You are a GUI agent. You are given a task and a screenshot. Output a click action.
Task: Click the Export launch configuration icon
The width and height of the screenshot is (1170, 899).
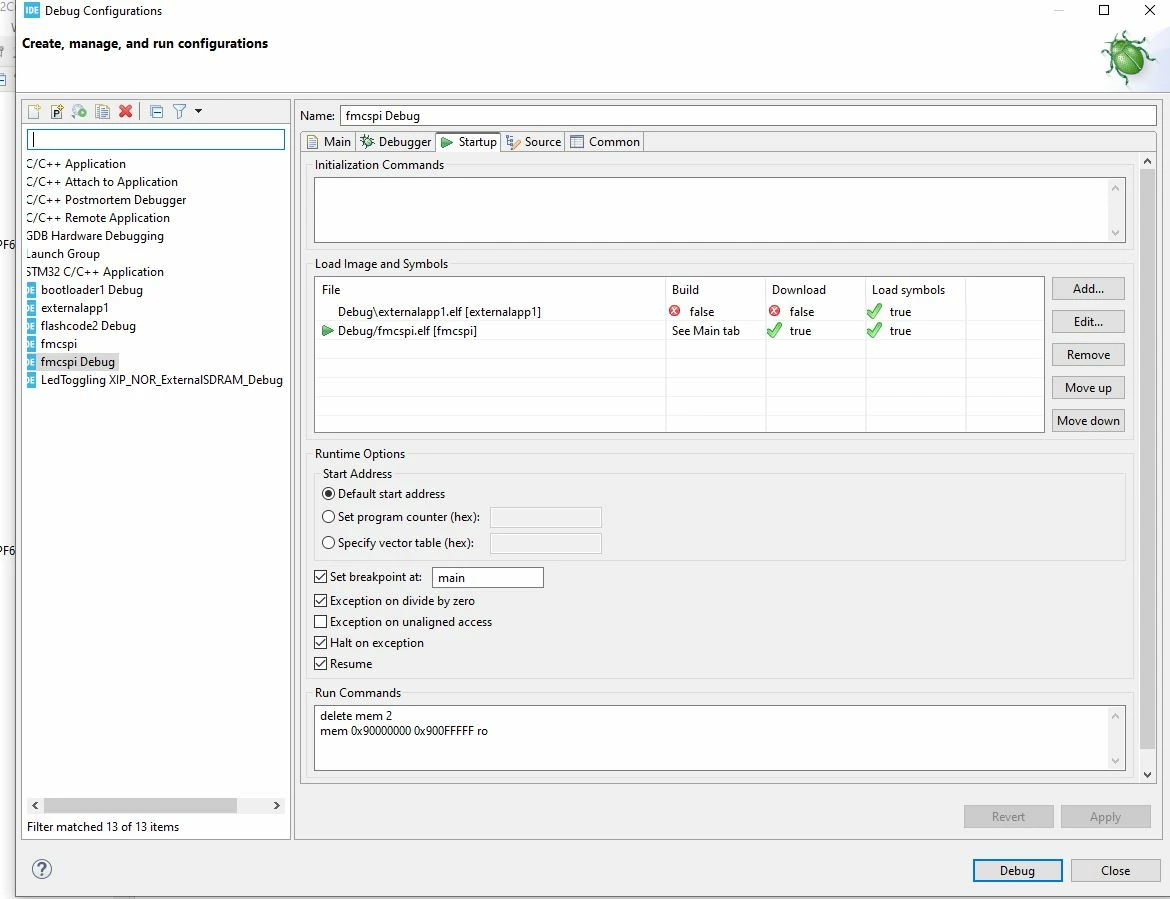(x=79, y=112)
